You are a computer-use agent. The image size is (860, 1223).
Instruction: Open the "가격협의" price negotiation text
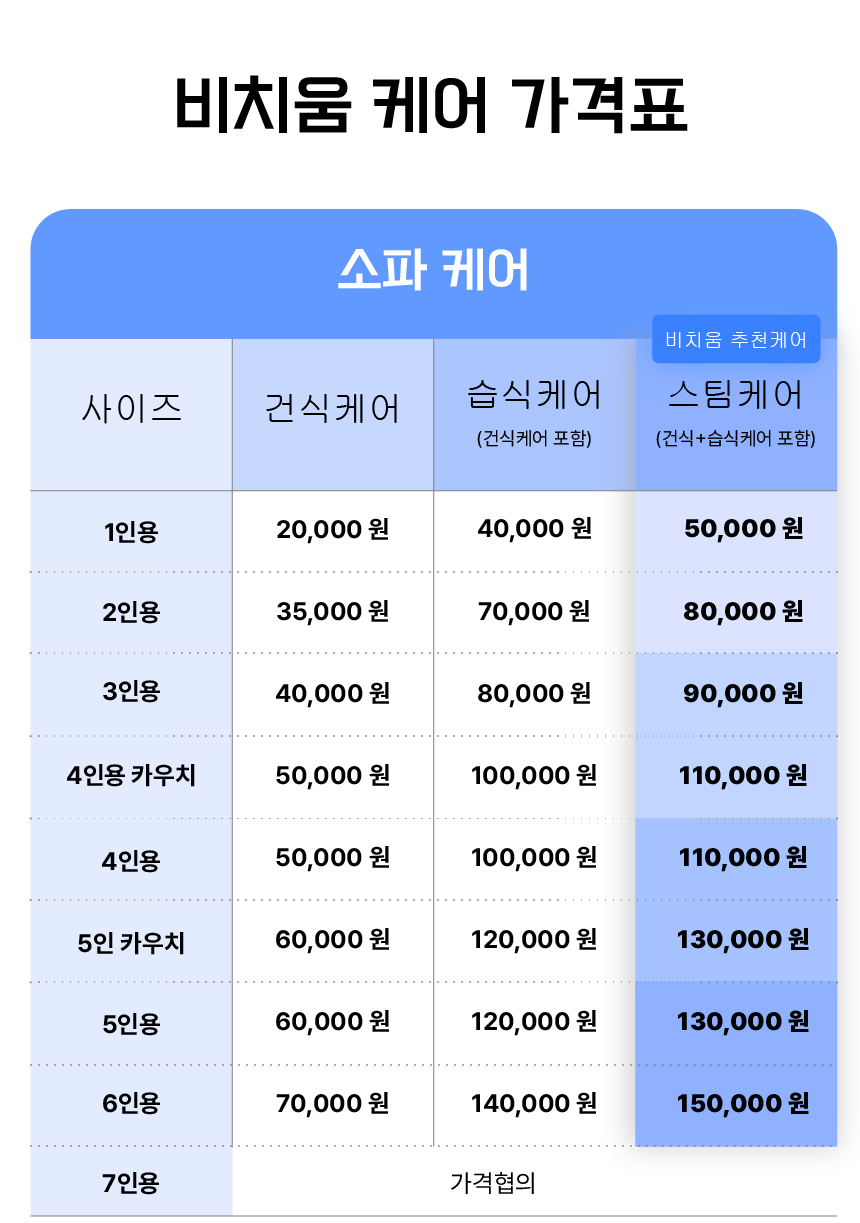pyautogui.click(x=493, y=1184)
